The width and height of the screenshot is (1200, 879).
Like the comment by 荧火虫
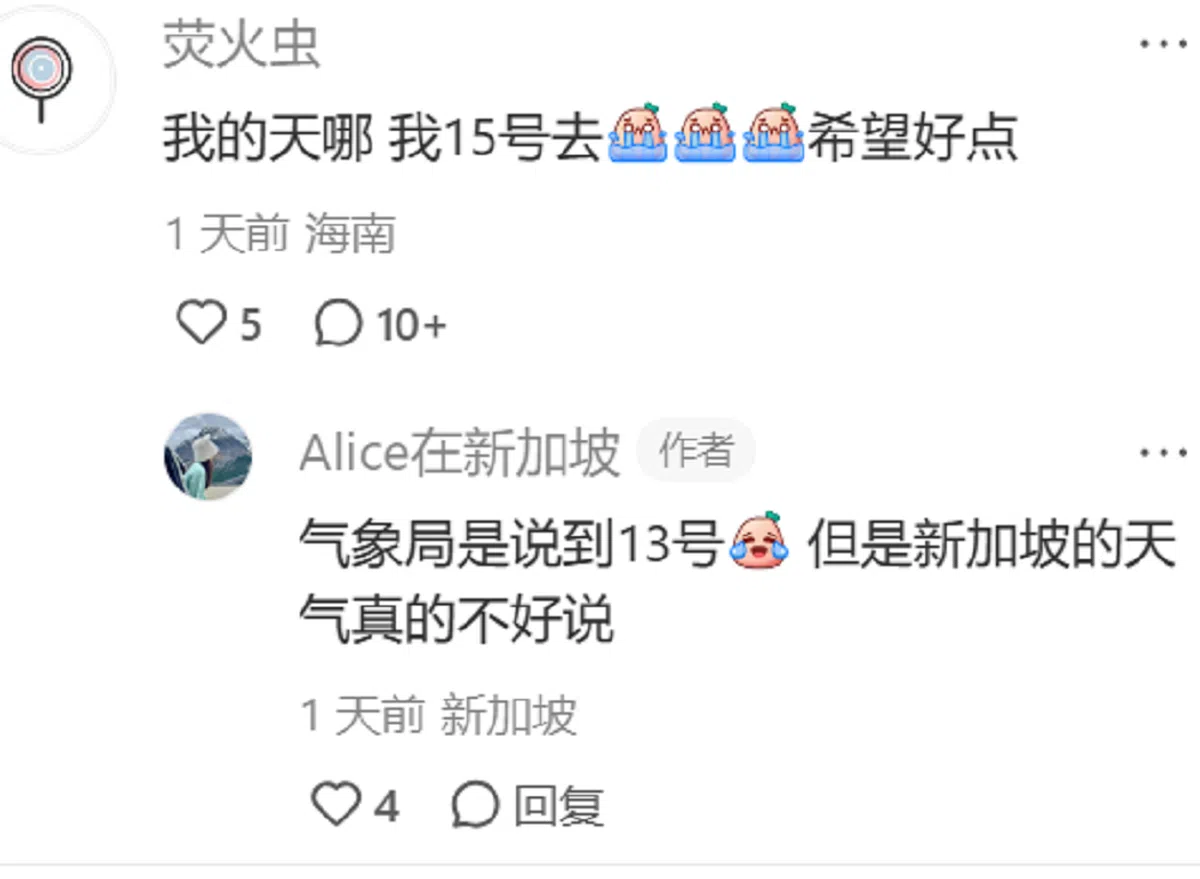click(201, 324)
